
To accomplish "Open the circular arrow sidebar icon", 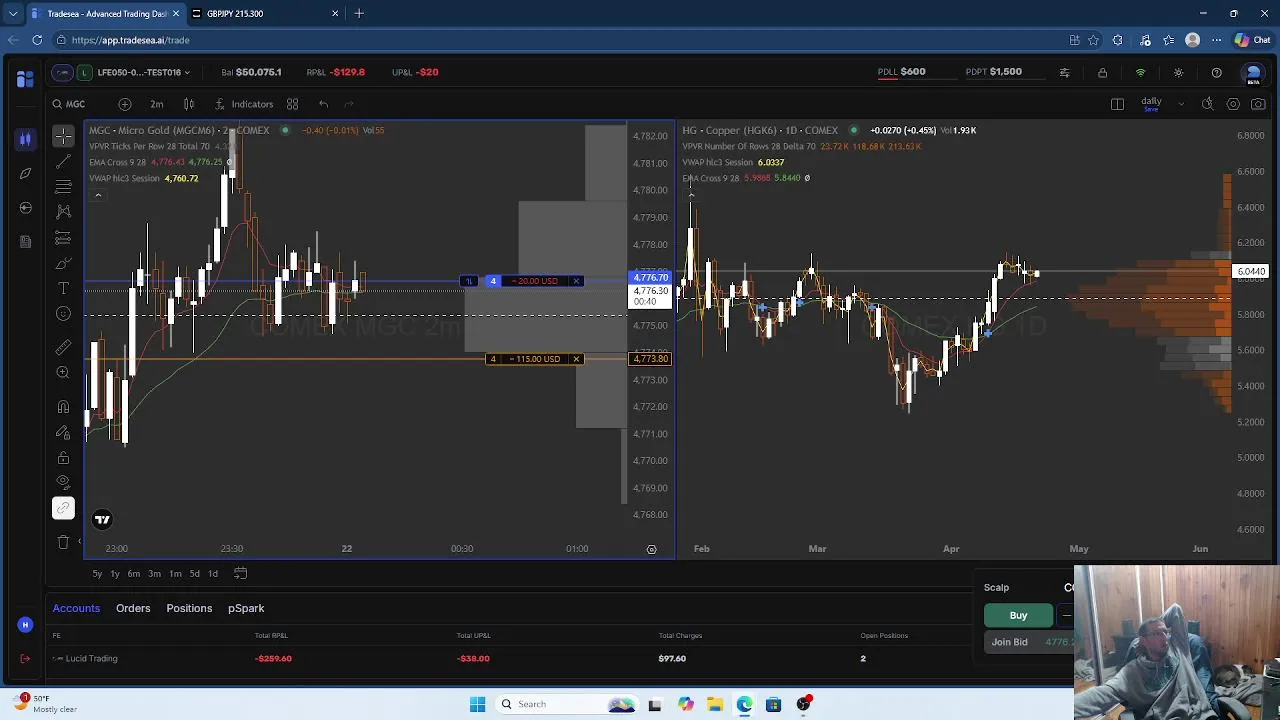I will point(25,207).
